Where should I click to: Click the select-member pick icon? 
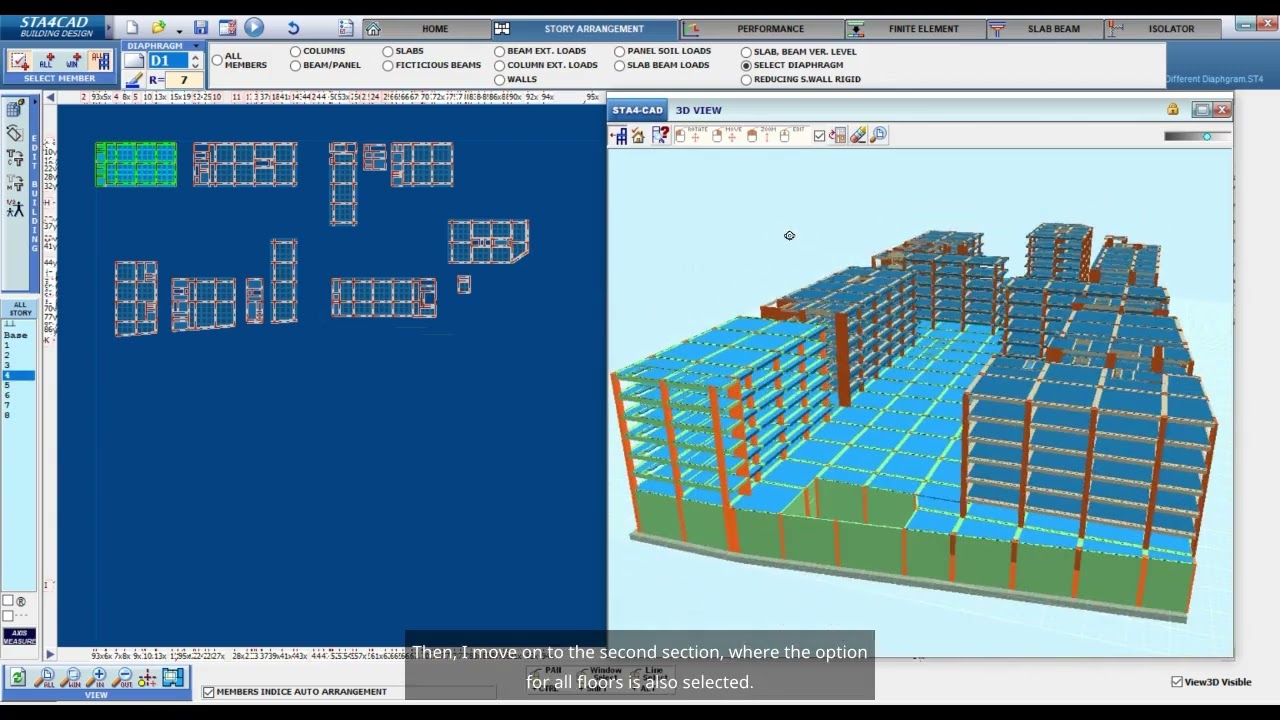click(x=19, y=61)
